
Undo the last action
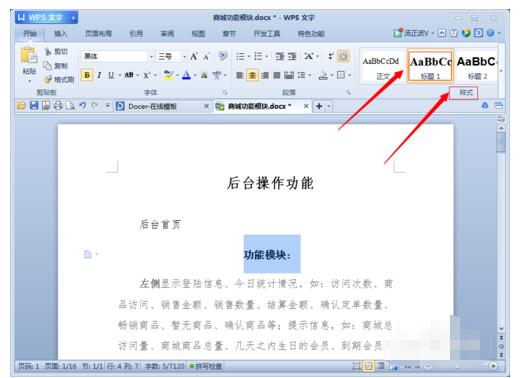click(82, 106)
